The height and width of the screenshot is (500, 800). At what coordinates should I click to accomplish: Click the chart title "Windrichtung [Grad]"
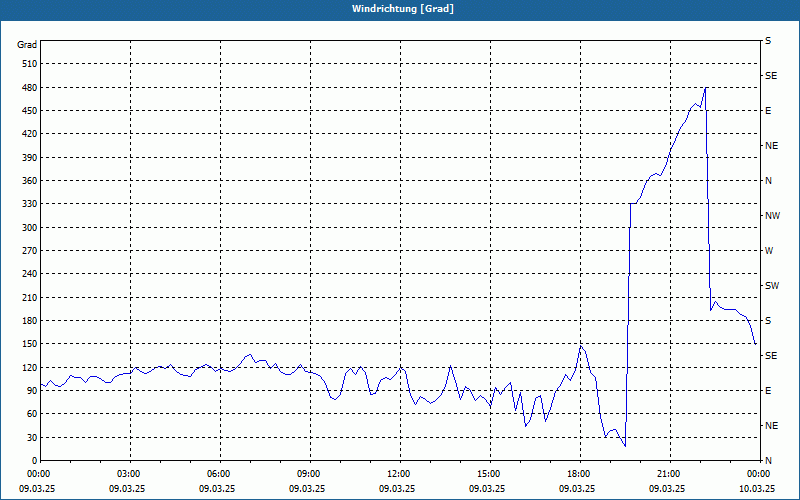pos(403,9)
